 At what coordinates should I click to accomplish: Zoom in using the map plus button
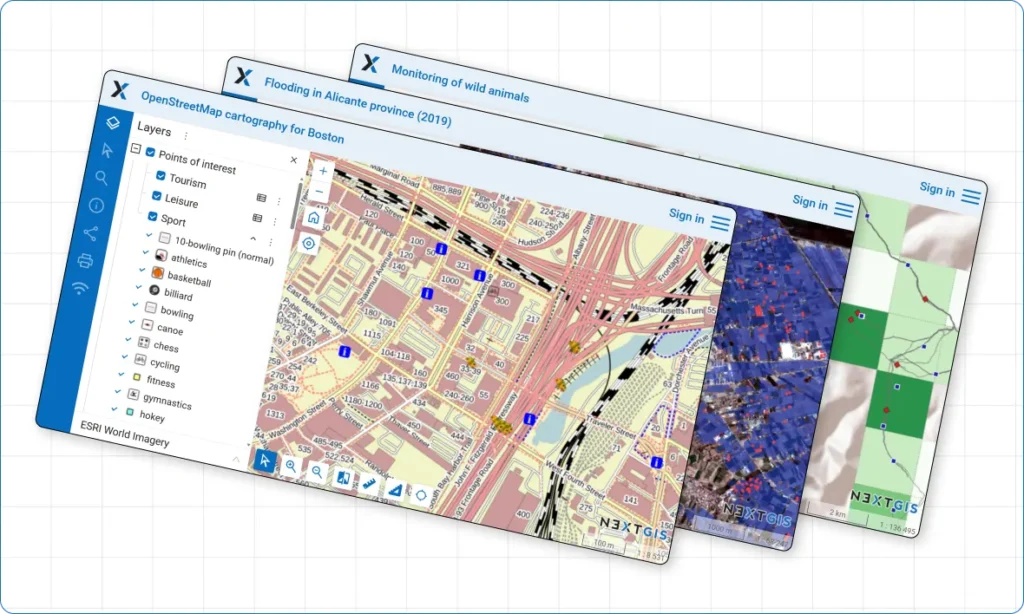coord(322,171)
